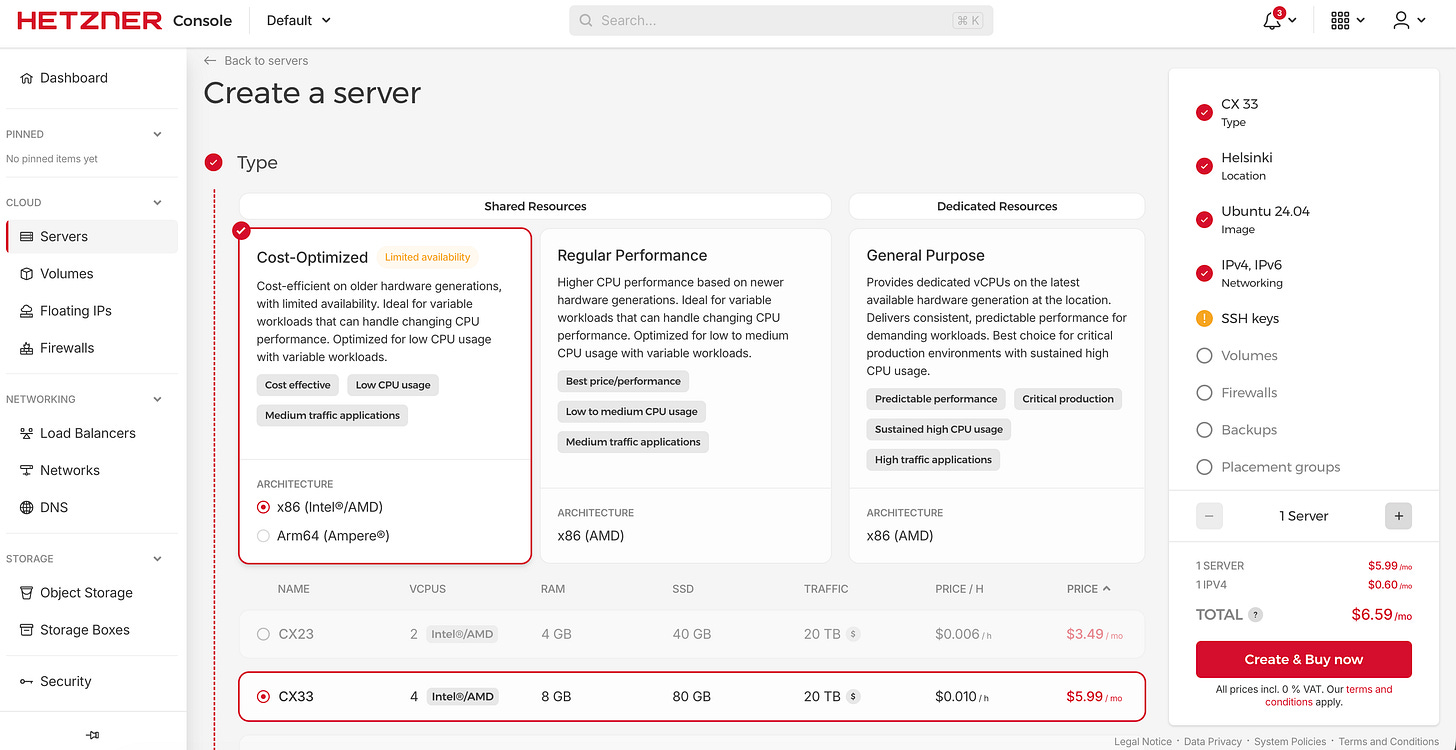Click the TOTAL help question-mark icon
Screen dimensions: 1456x750
[1256, 615]
